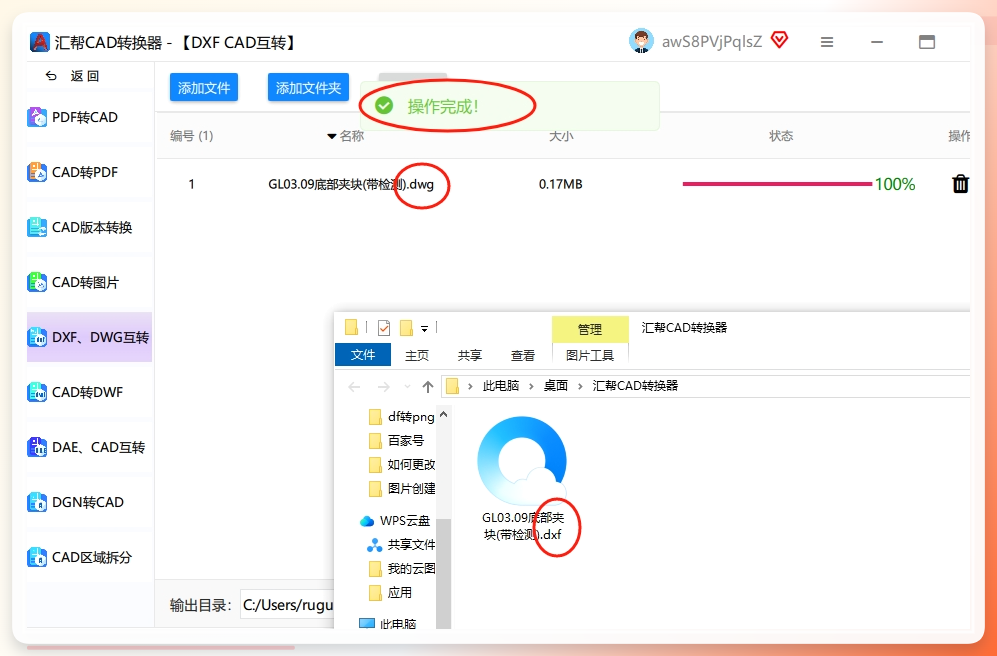Viewport: 997px width, 656px height.
Task: Click the output directory path field
Action: click(x=287, y=605)
